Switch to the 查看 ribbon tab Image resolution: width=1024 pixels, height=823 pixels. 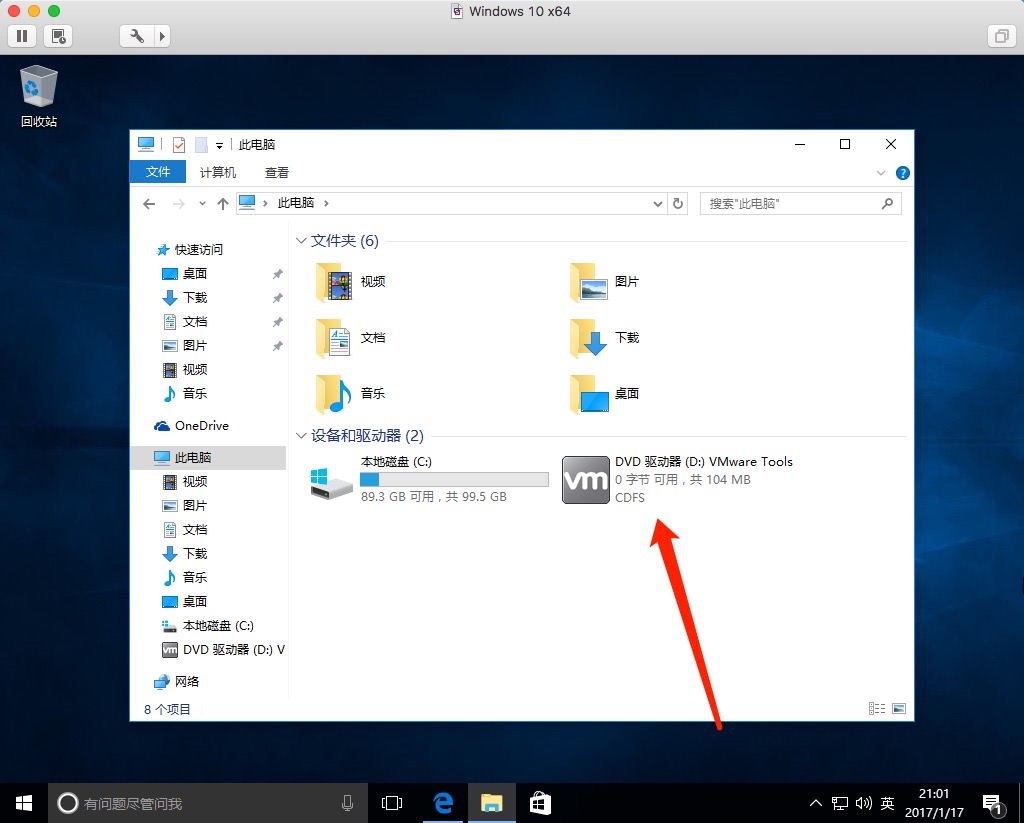[276, 172]
